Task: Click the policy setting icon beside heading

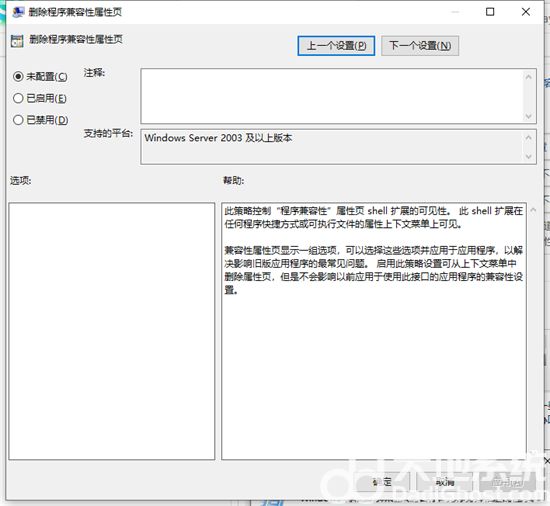Action: click(17, 41)
